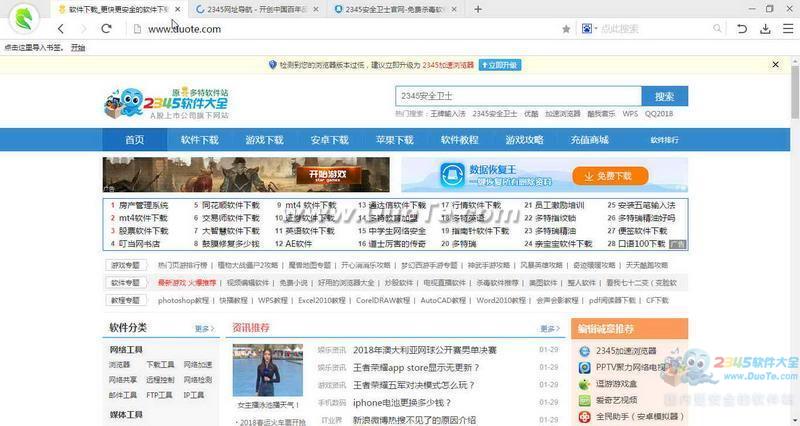Open the 充值商城 navigation item
800x426 pixels.
[x=589, y=140]
